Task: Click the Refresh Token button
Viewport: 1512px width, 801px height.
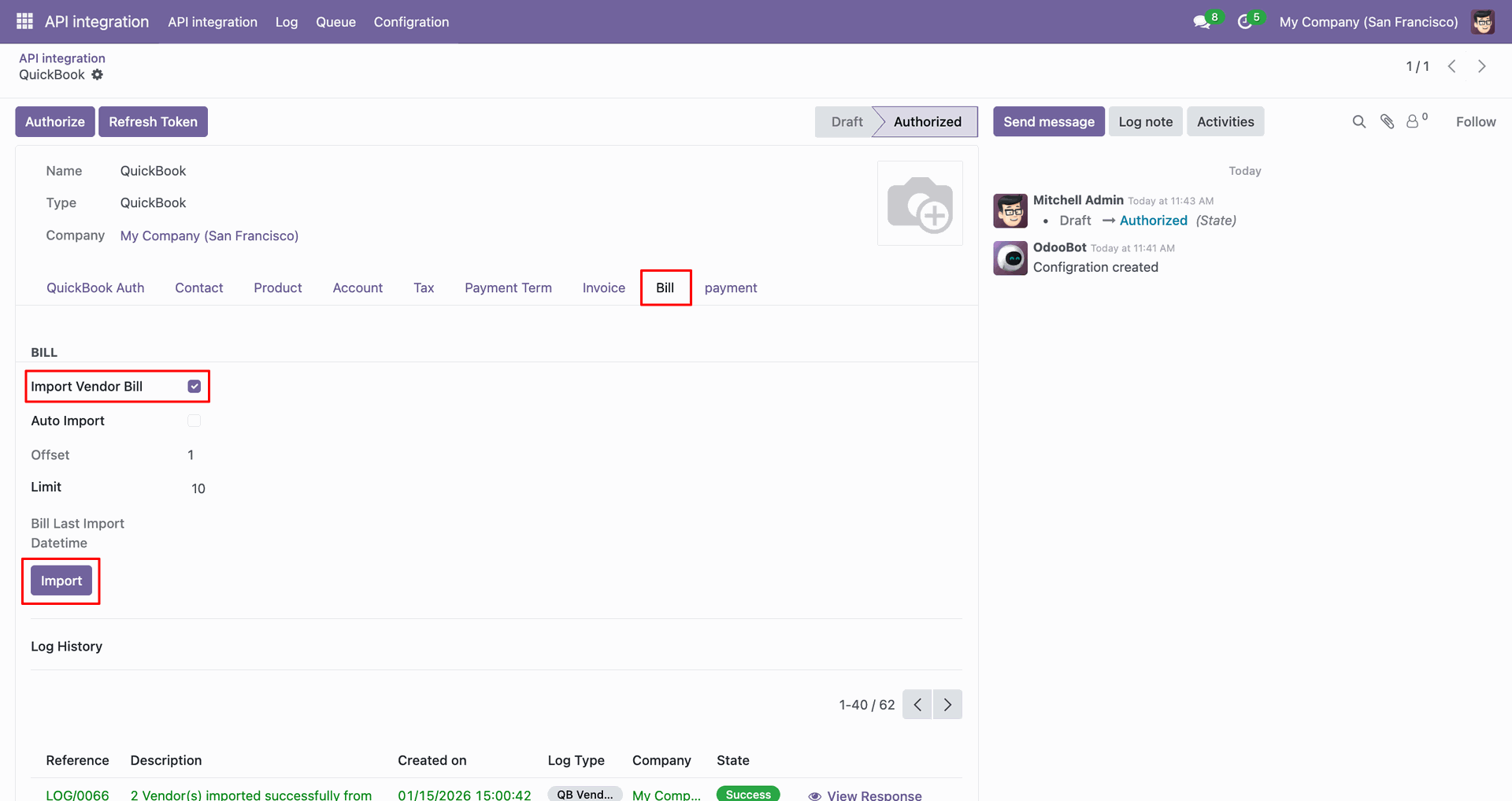Action: click(154, 121)
